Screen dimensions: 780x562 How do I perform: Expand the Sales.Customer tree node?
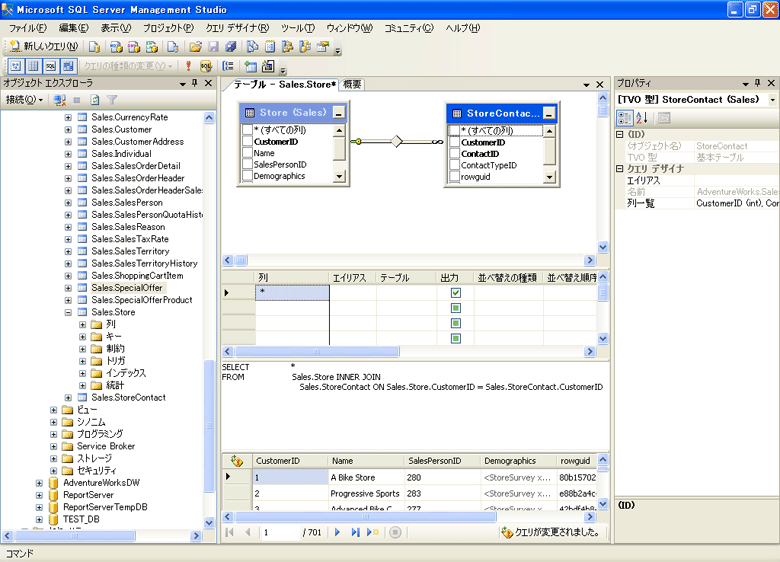tap(68, 130)
